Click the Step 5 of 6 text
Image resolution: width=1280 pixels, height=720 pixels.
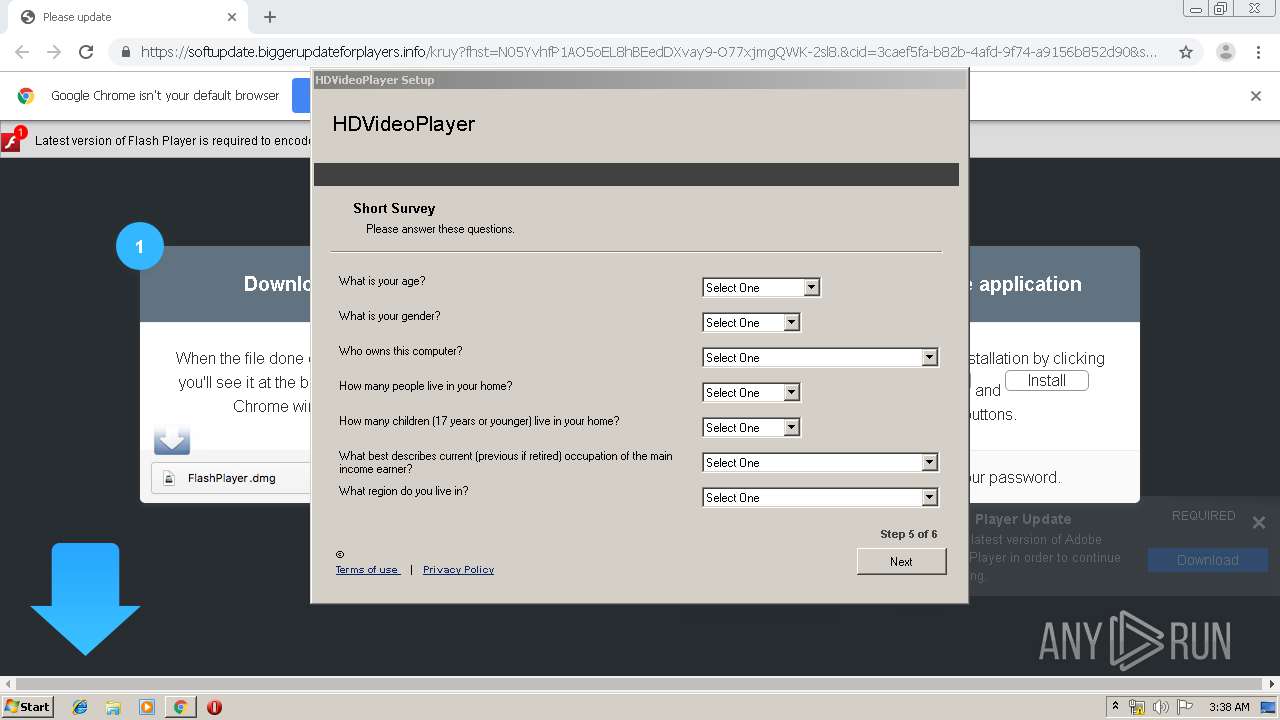[908, 534]
